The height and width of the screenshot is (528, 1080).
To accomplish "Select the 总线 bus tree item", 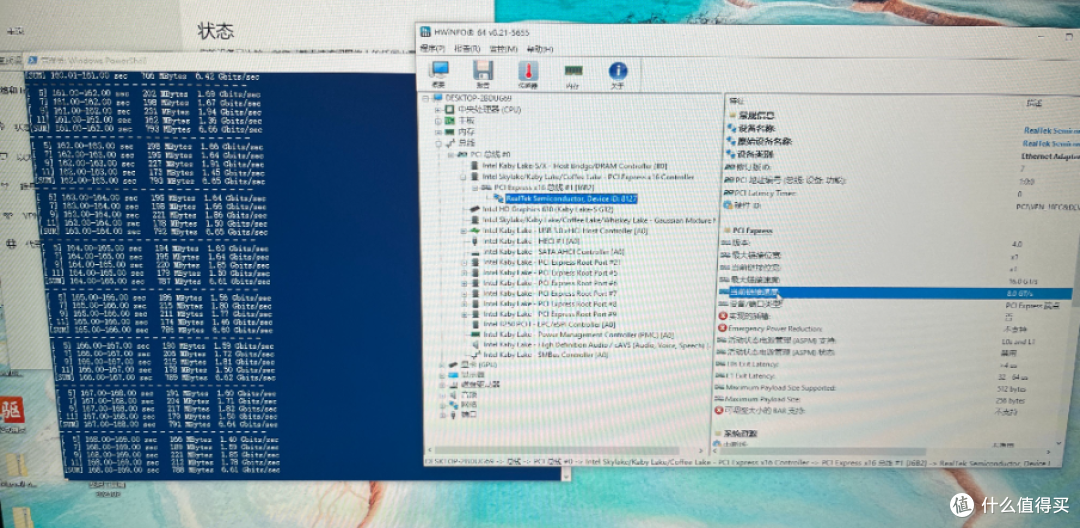I will pyautogui.click(x=466, y=143).
